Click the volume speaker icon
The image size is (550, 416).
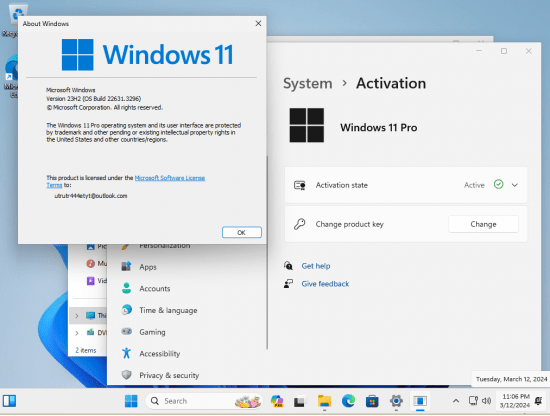coord(487,401)
